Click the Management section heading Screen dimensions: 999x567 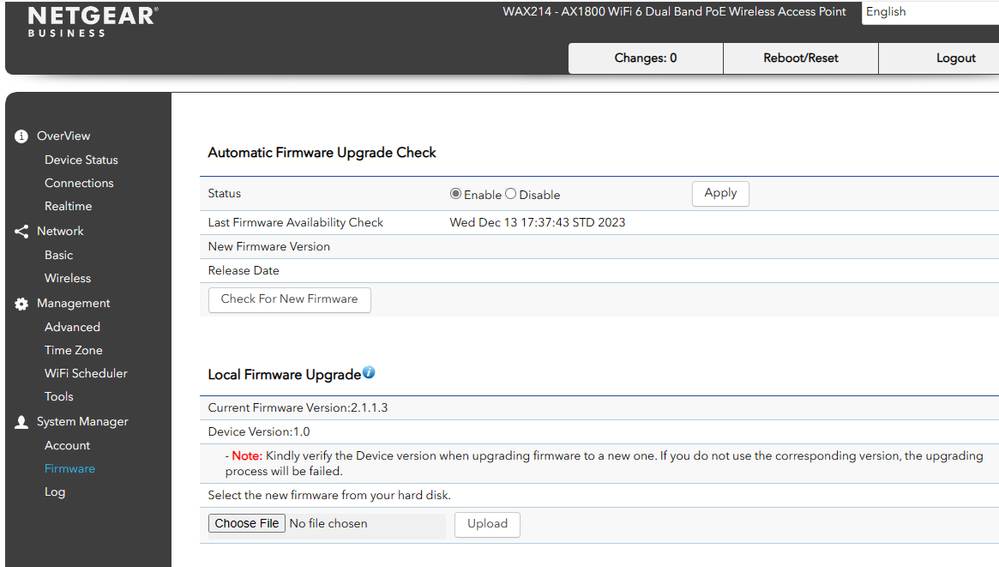point(73,303)
